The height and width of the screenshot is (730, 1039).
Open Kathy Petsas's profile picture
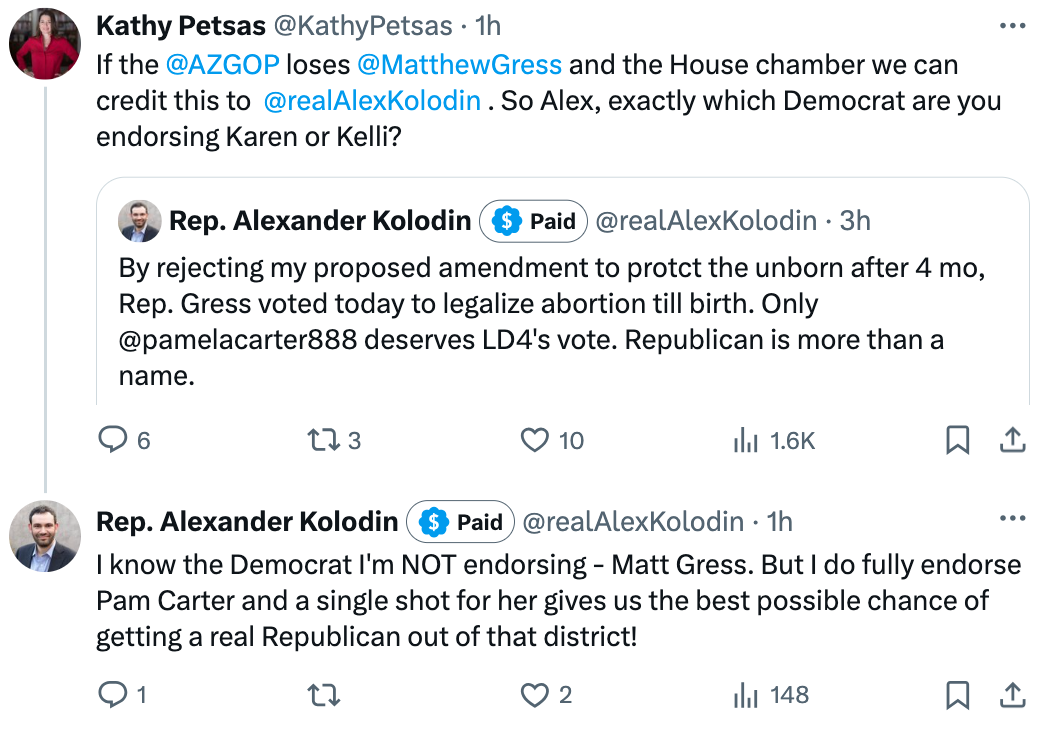click(x=45, y=44)
